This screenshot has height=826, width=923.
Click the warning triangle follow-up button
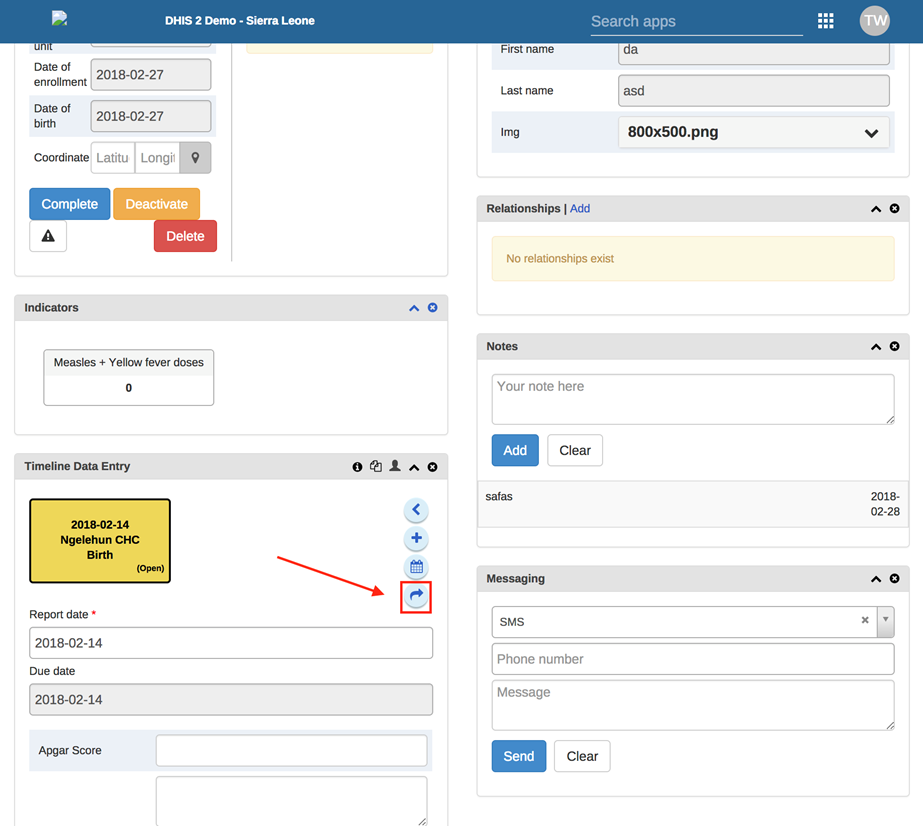tap(48, 236)
